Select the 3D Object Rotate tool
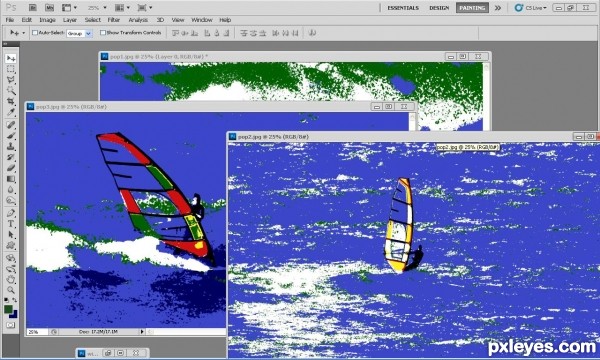This screenshot has width=600, height=360. click(x=11, y=258)
